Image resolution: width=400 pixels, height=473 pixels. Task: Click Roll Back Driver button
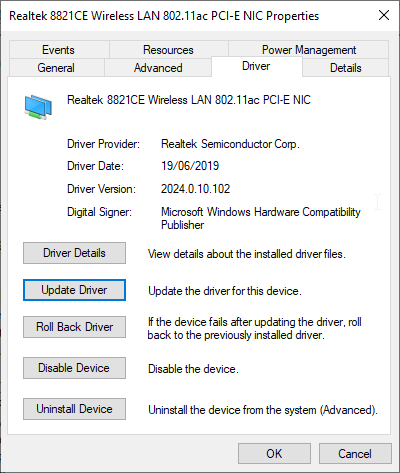pos(74,327)
